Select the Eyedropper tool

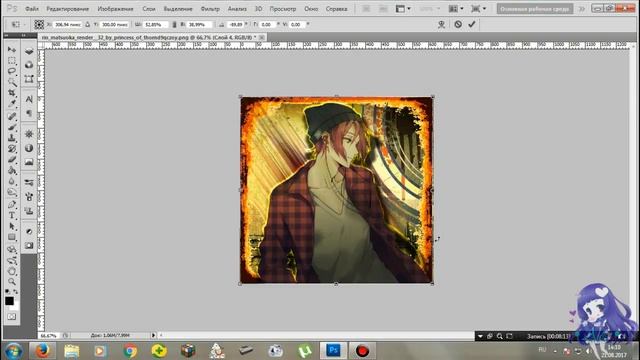click(x=11, y=105)
